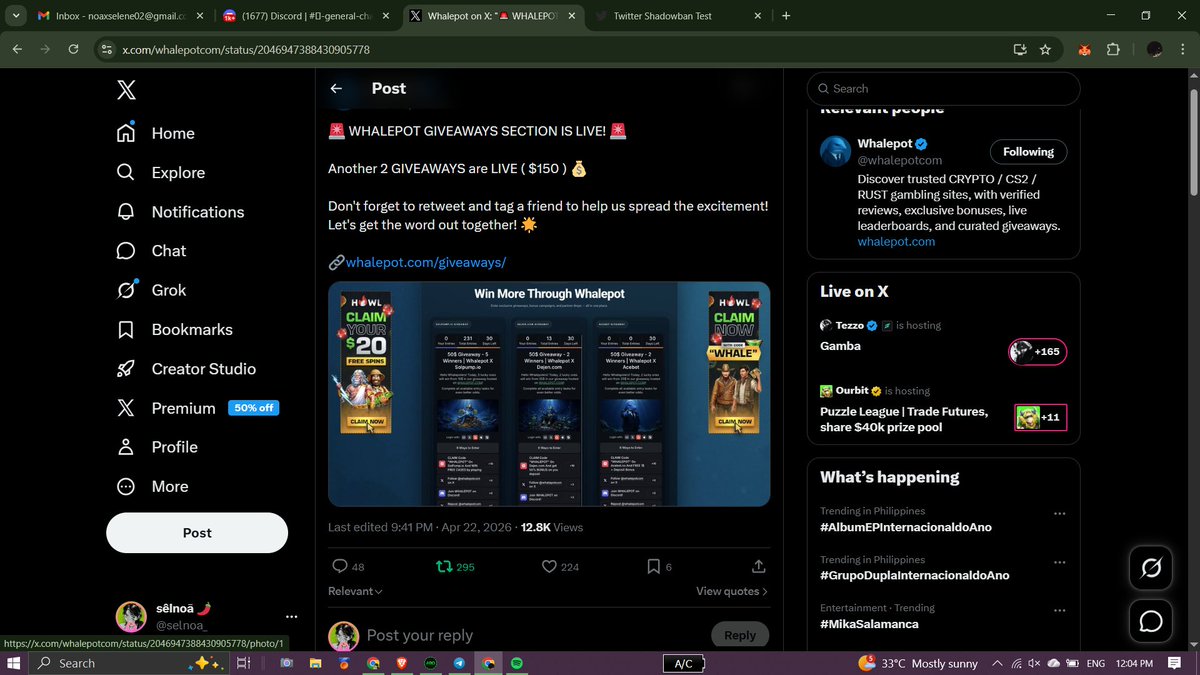
Task: Open the floating chat messages button
Action: point(1151,621)
